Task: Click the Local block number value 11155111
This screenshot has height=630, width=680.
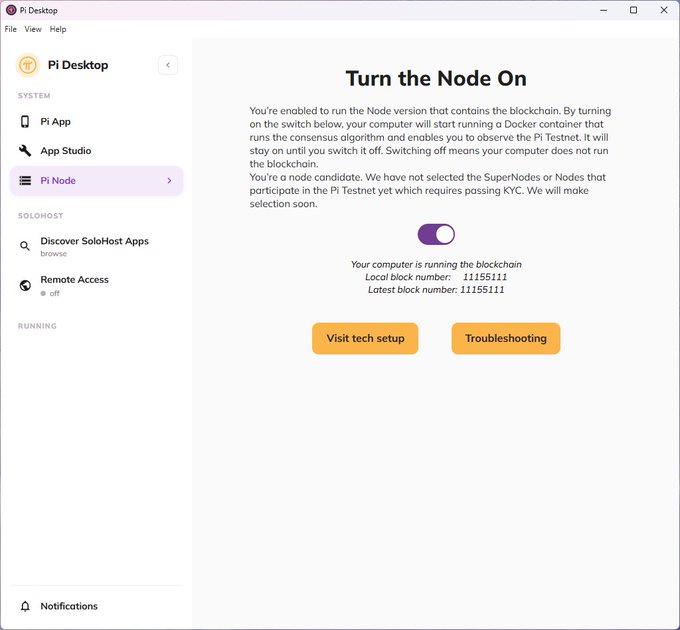Action: pyautogui.click(x=485, y=277)
